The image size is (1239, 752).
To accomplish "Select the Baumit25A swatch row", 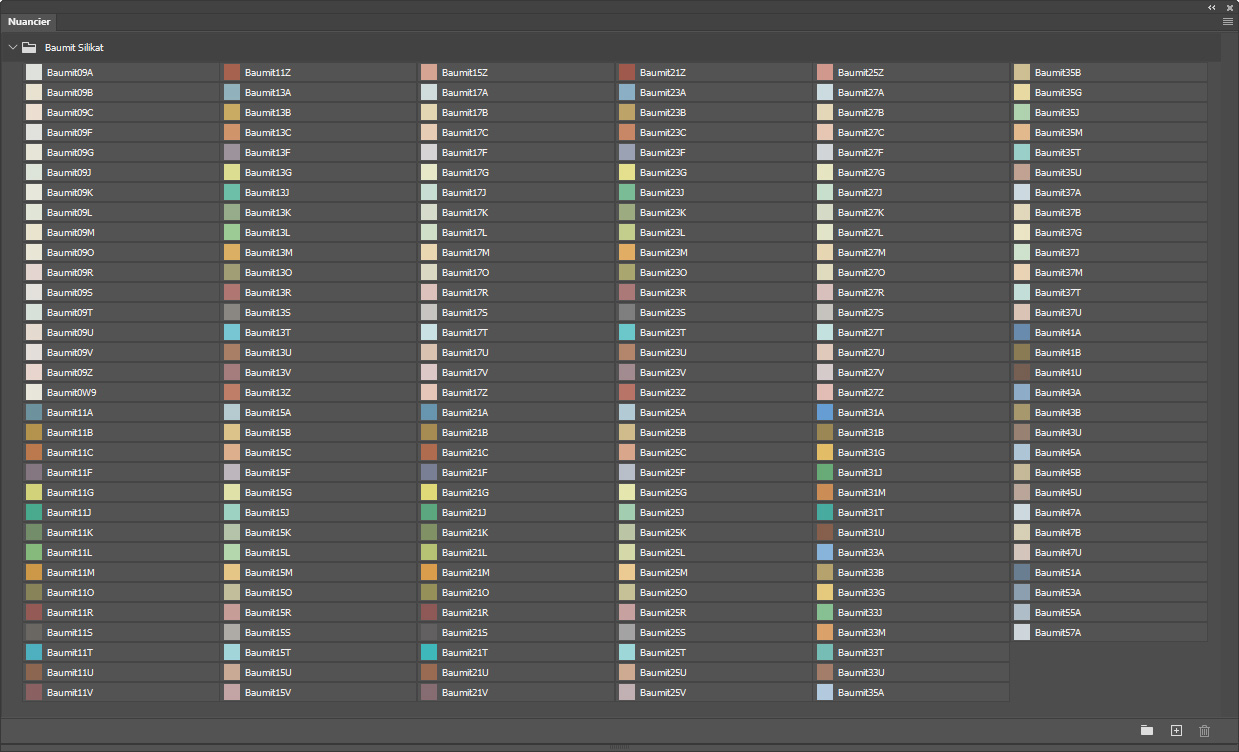I will (714, 412).
